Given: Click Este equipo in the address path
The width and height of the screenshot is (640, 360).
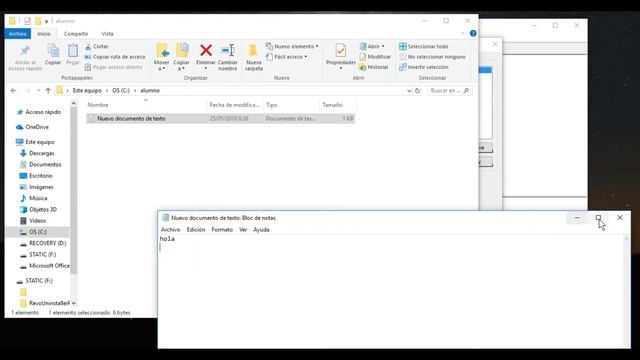Looking at the screenshot, I should 87,91.
